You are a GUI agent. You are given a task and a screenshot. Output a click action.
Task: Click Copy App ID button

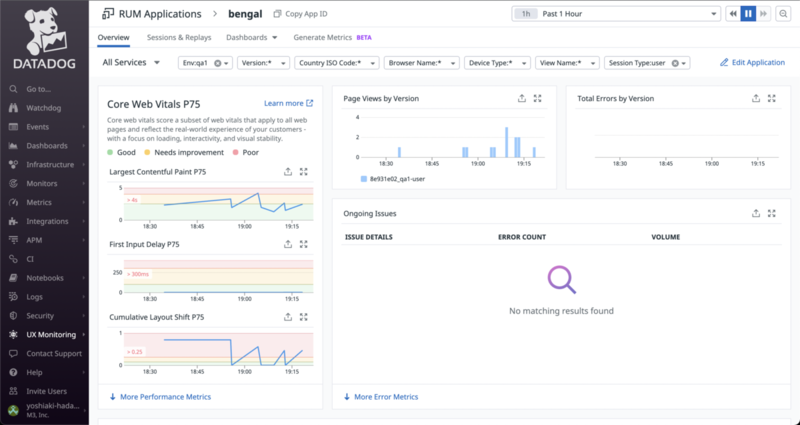[x=301, y=14]
